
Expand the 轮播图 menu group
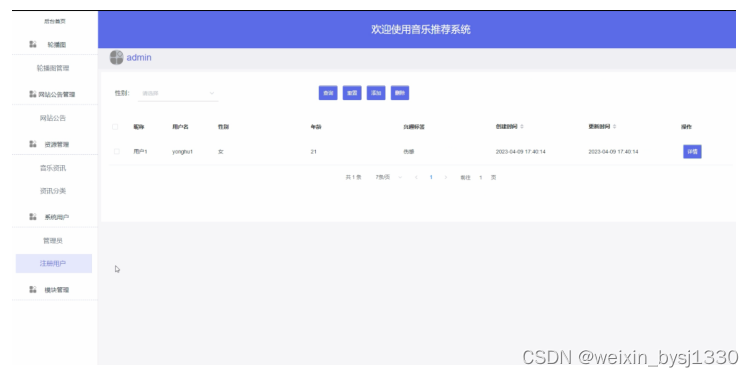click(x=54, y=44)
